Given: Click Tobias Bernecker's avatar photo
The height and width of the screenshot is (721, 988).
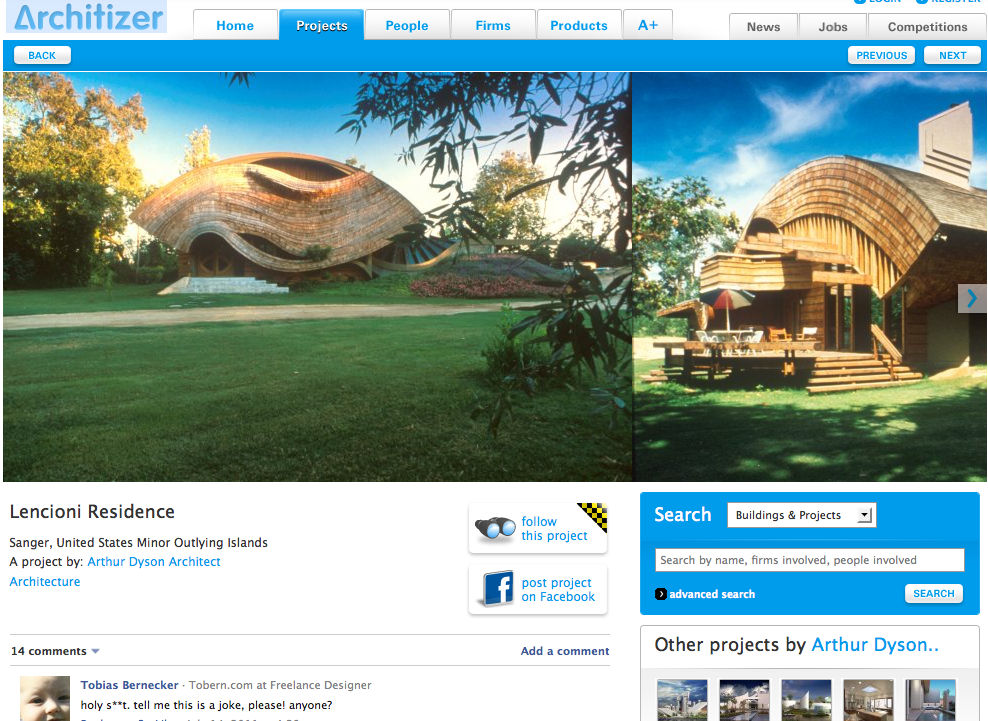Looking at the screenshot, I should point(45,698).
